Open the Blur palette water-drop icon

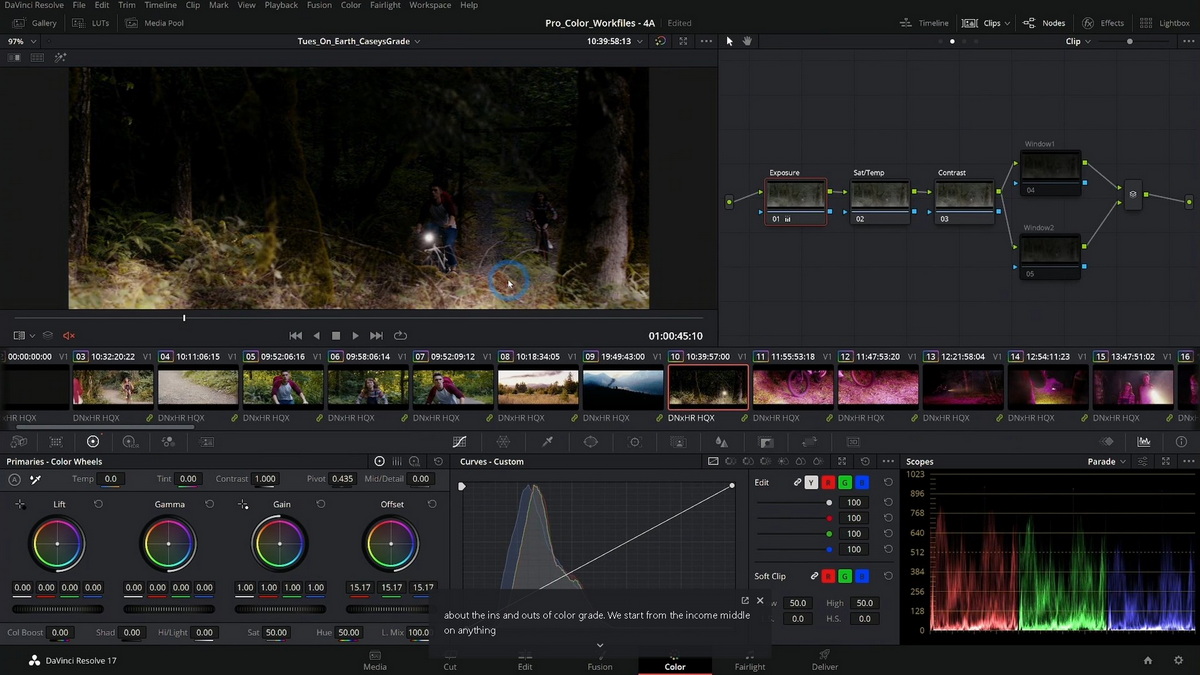721,441
